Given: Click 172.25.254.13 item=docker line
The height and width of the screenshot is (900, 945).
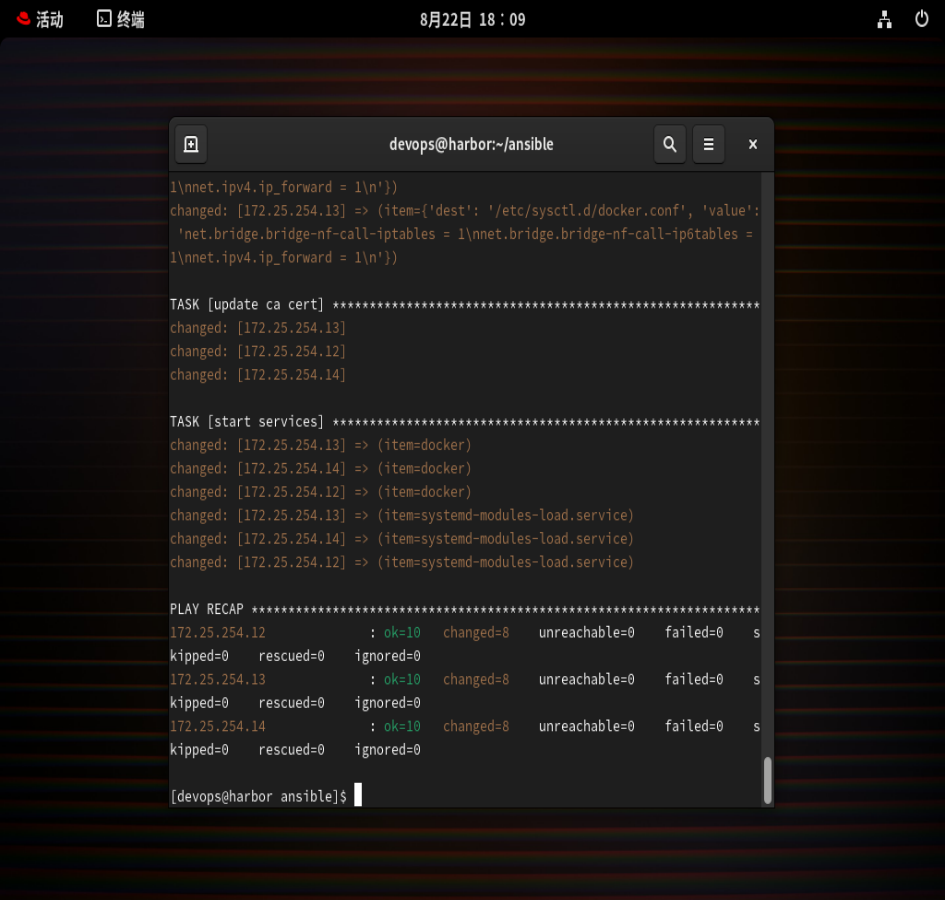Looking at the screenshot, I should [321, 445].
